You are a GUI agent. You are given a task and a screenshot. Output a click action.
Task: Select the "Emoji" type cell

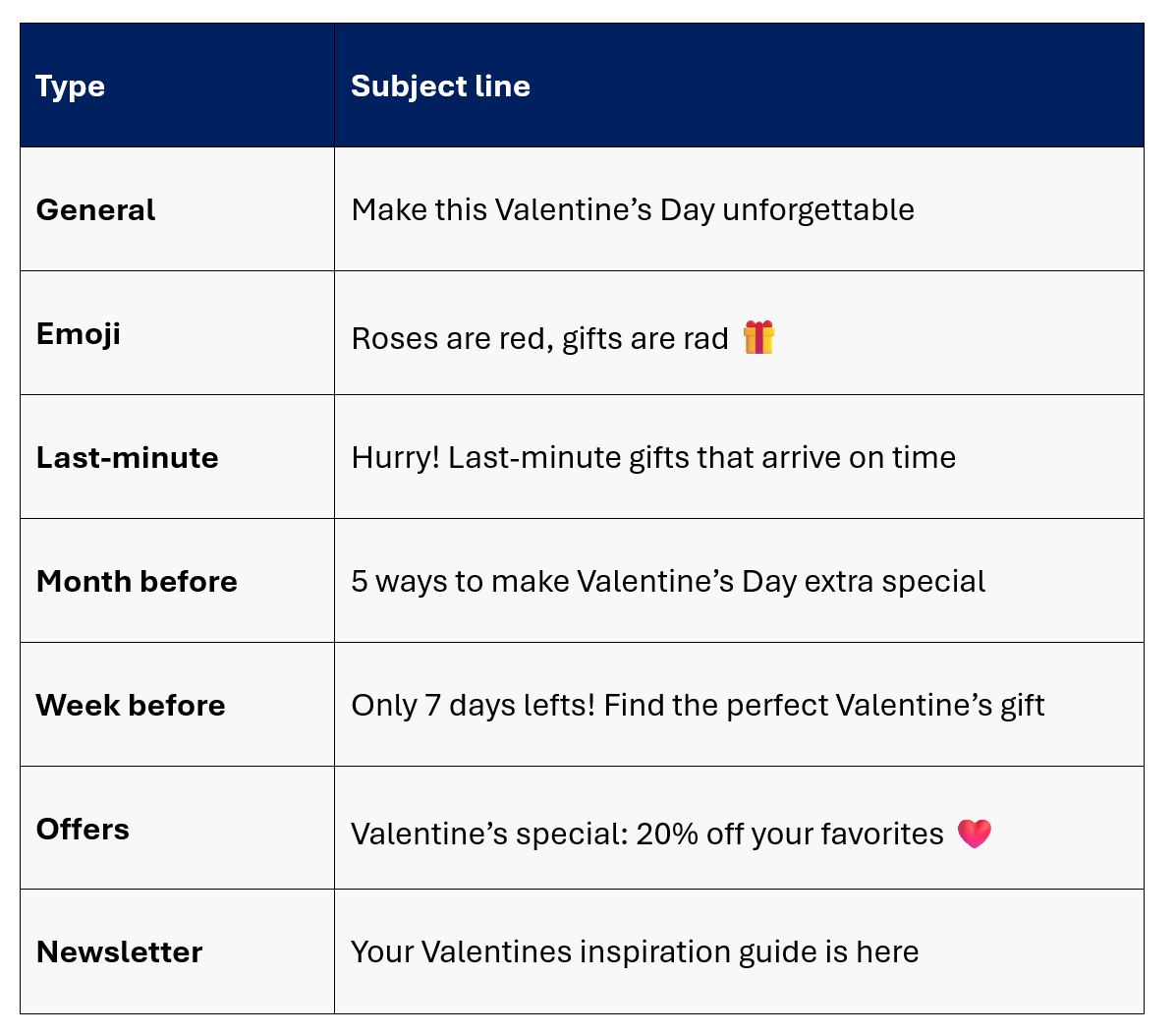point(79,334)
